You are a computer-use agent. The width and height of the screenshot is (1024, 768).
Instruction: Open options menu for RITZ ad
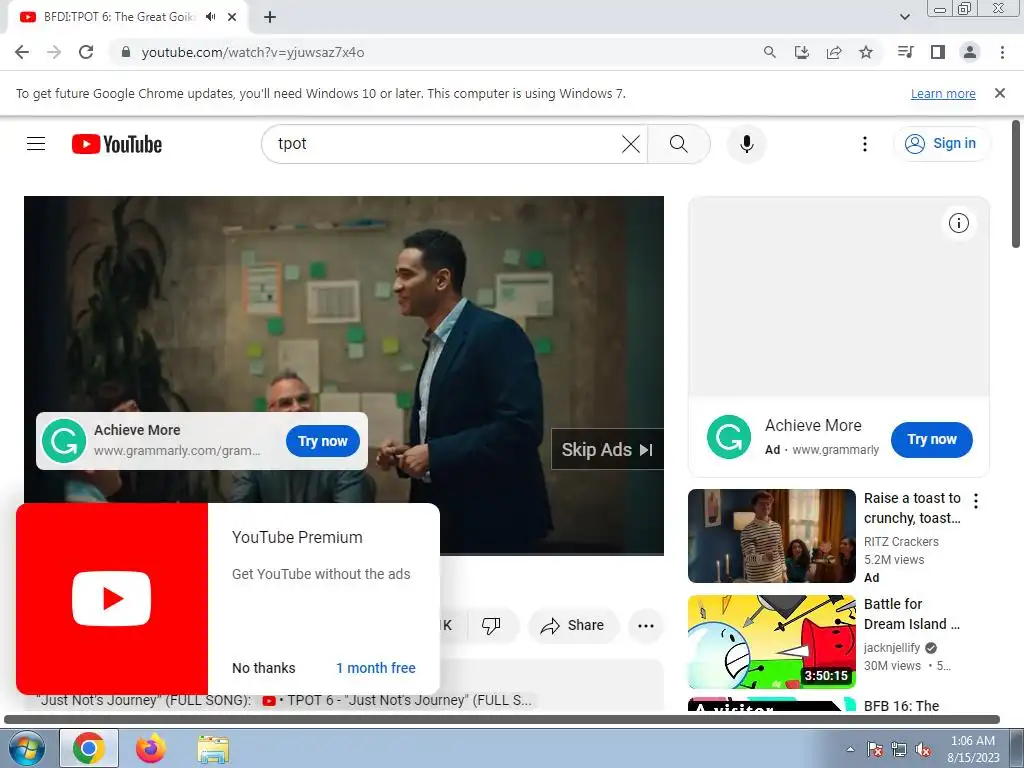[976, 501]
